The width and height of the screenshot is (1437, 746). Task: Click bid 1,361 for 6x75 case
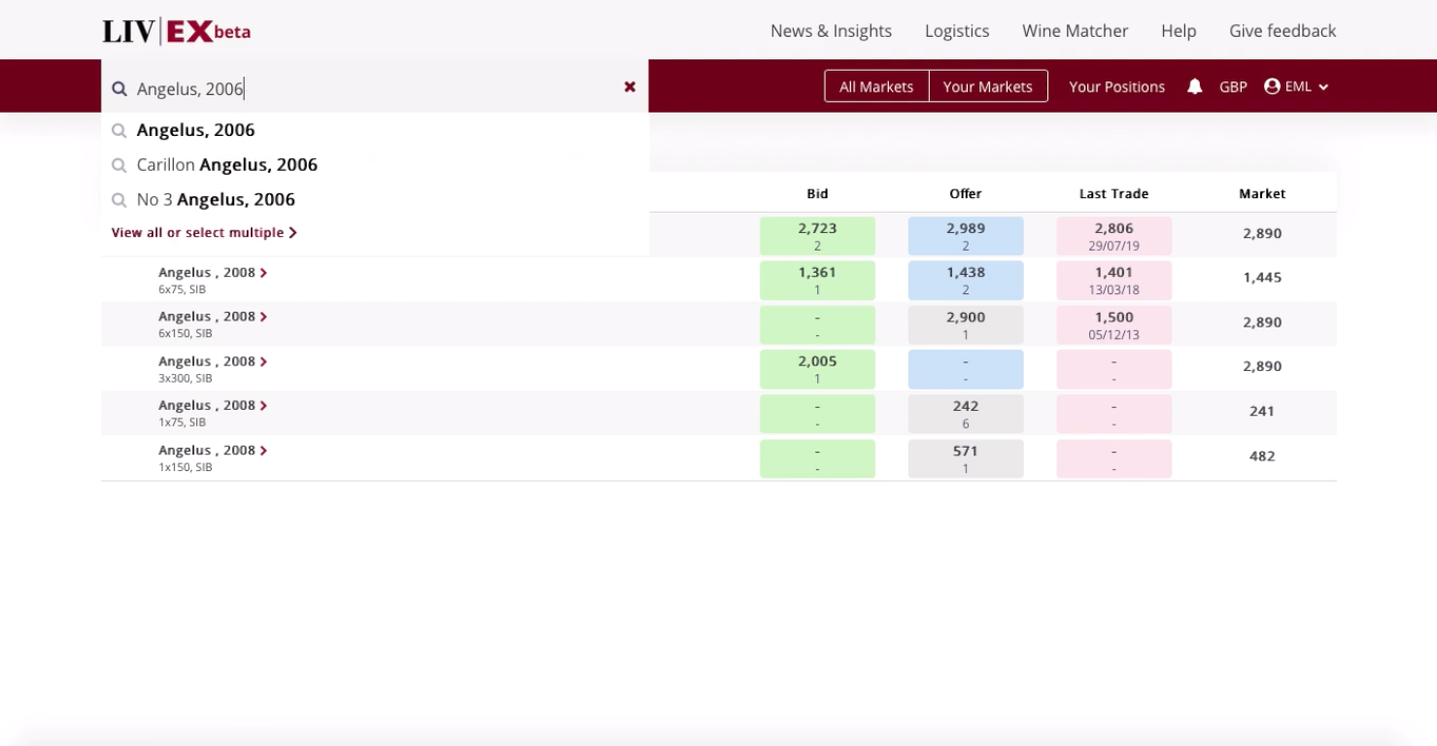coord(817,280)
